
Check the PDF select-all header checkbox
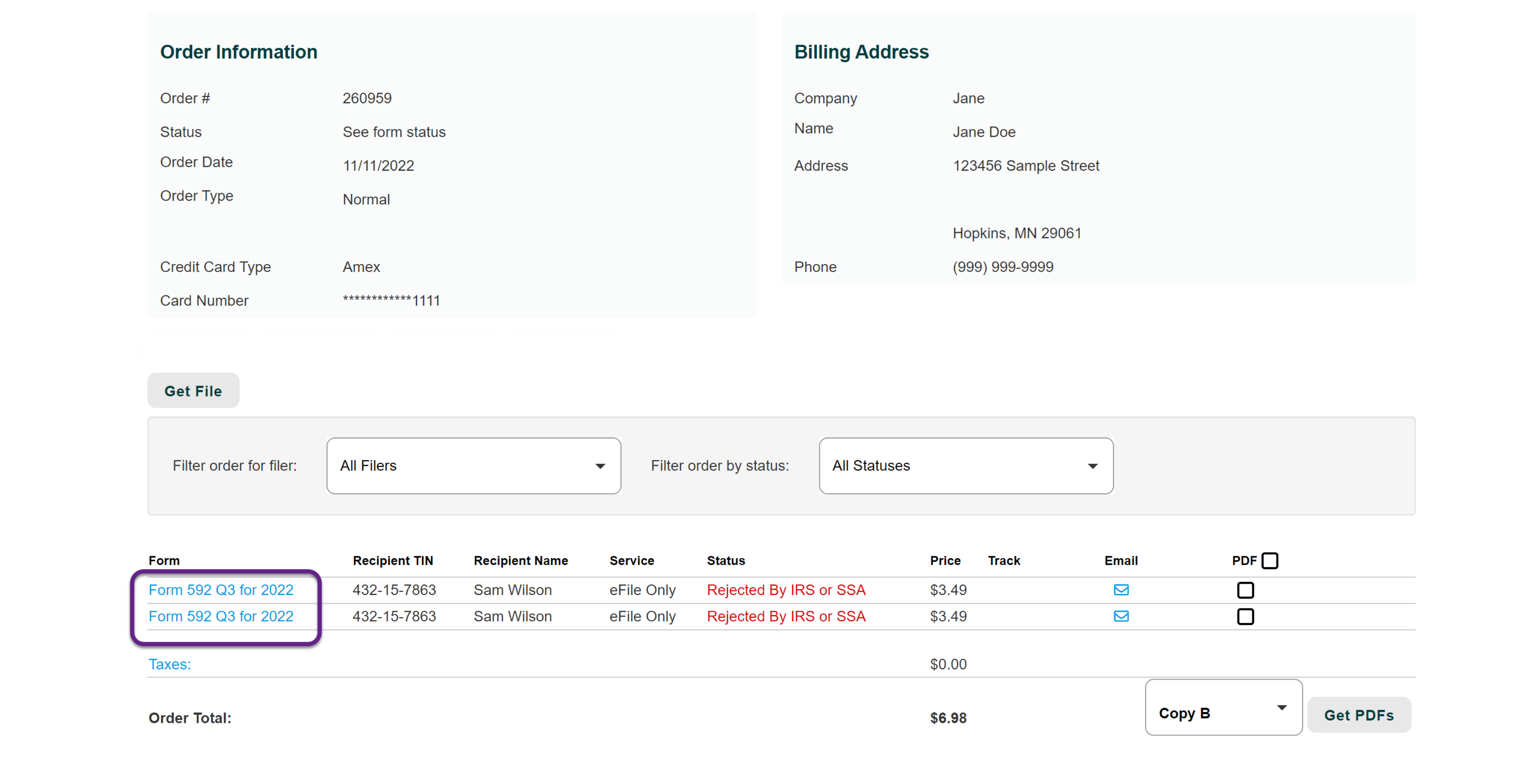(x=1270, y=560)
